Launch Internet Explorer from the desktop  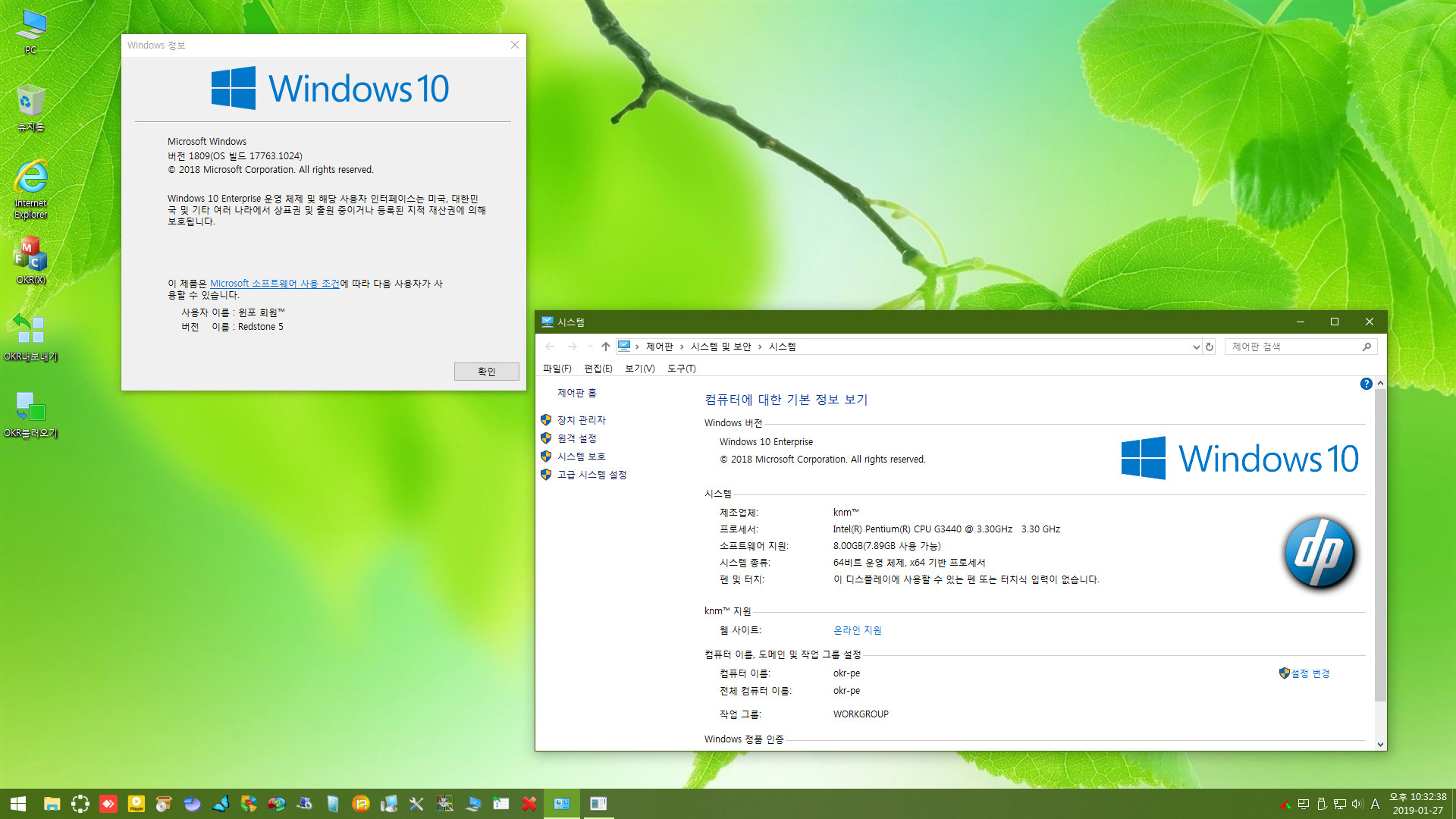[x=30, y=189]
